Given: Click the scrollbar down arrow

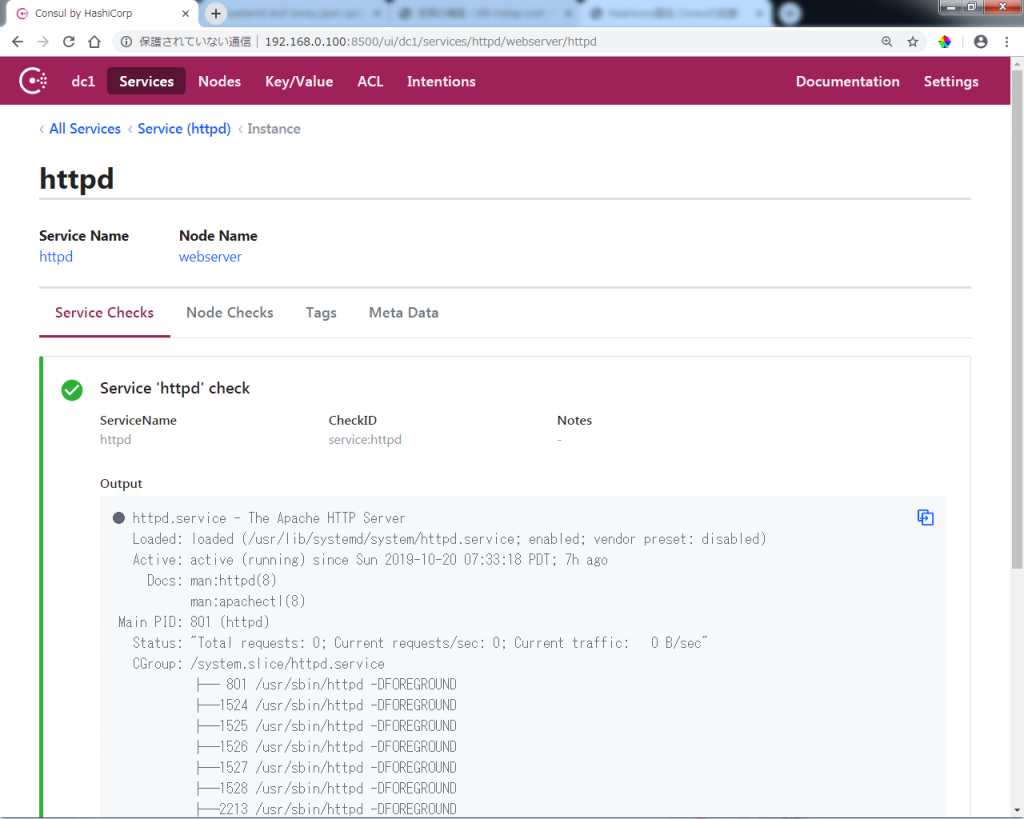Looking at the screenshot, I should 1017,810.
